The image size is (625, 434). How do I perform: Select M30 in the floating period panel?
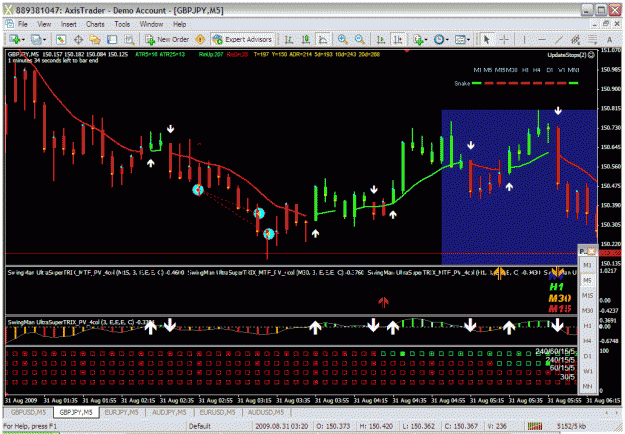tap(587, 311)
